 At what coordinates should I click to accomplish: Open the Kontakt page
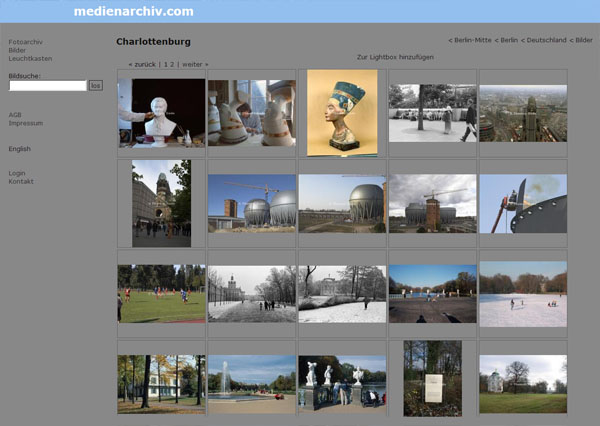(x=21, y=181)
